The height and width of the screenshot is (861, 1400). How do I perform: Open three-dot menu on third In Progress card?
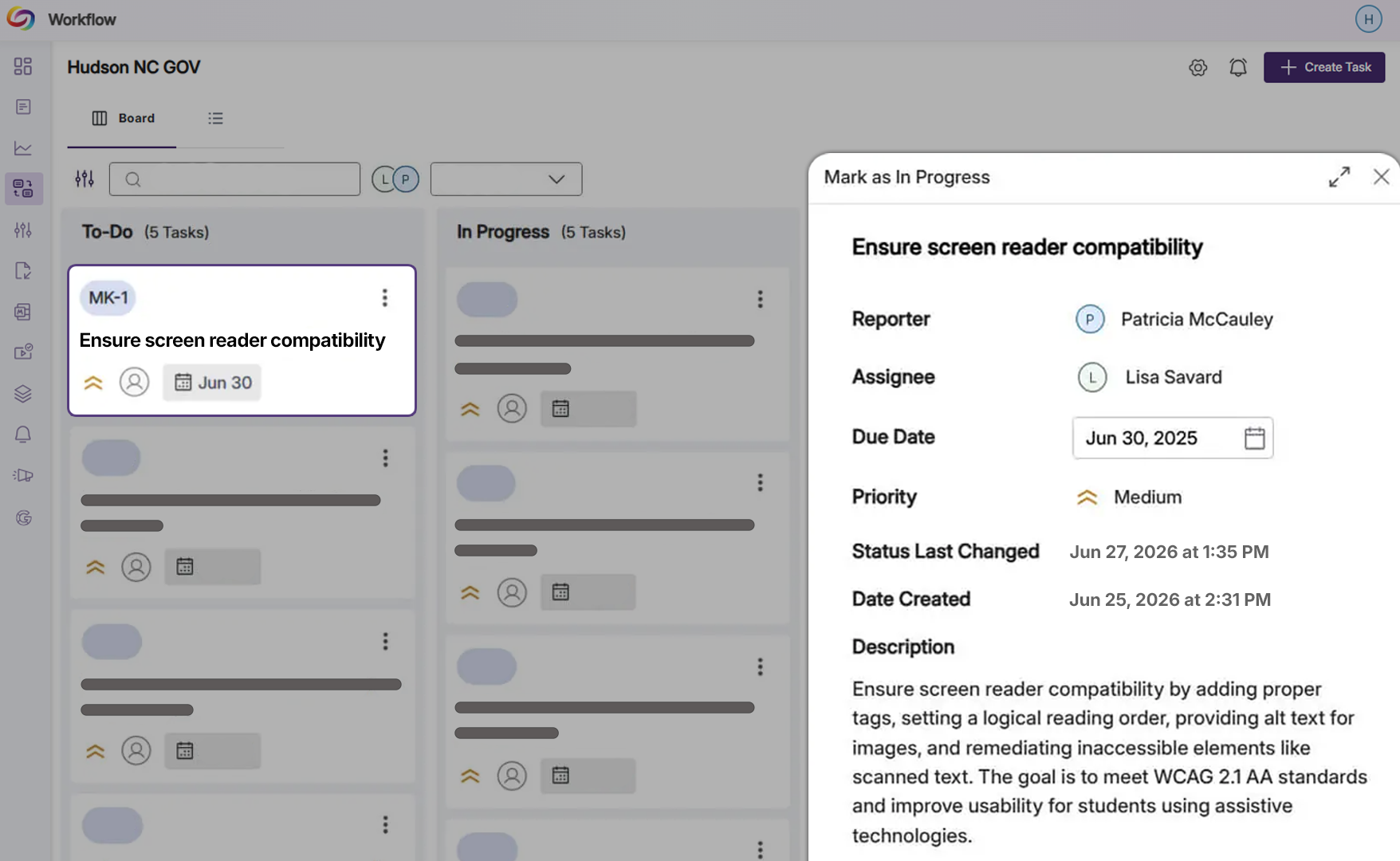(x=760, y=666)
